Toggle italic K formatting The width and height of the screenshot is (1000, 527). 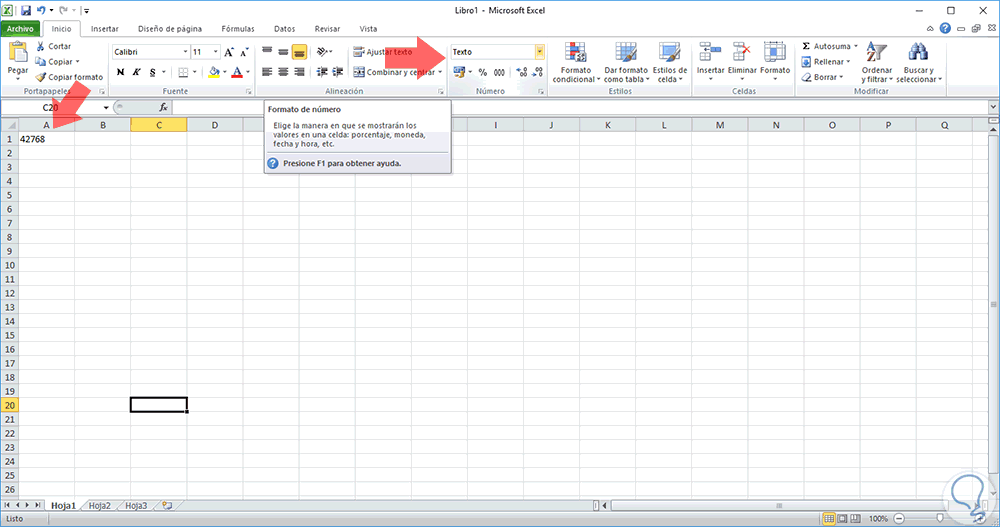pos(136,72)
